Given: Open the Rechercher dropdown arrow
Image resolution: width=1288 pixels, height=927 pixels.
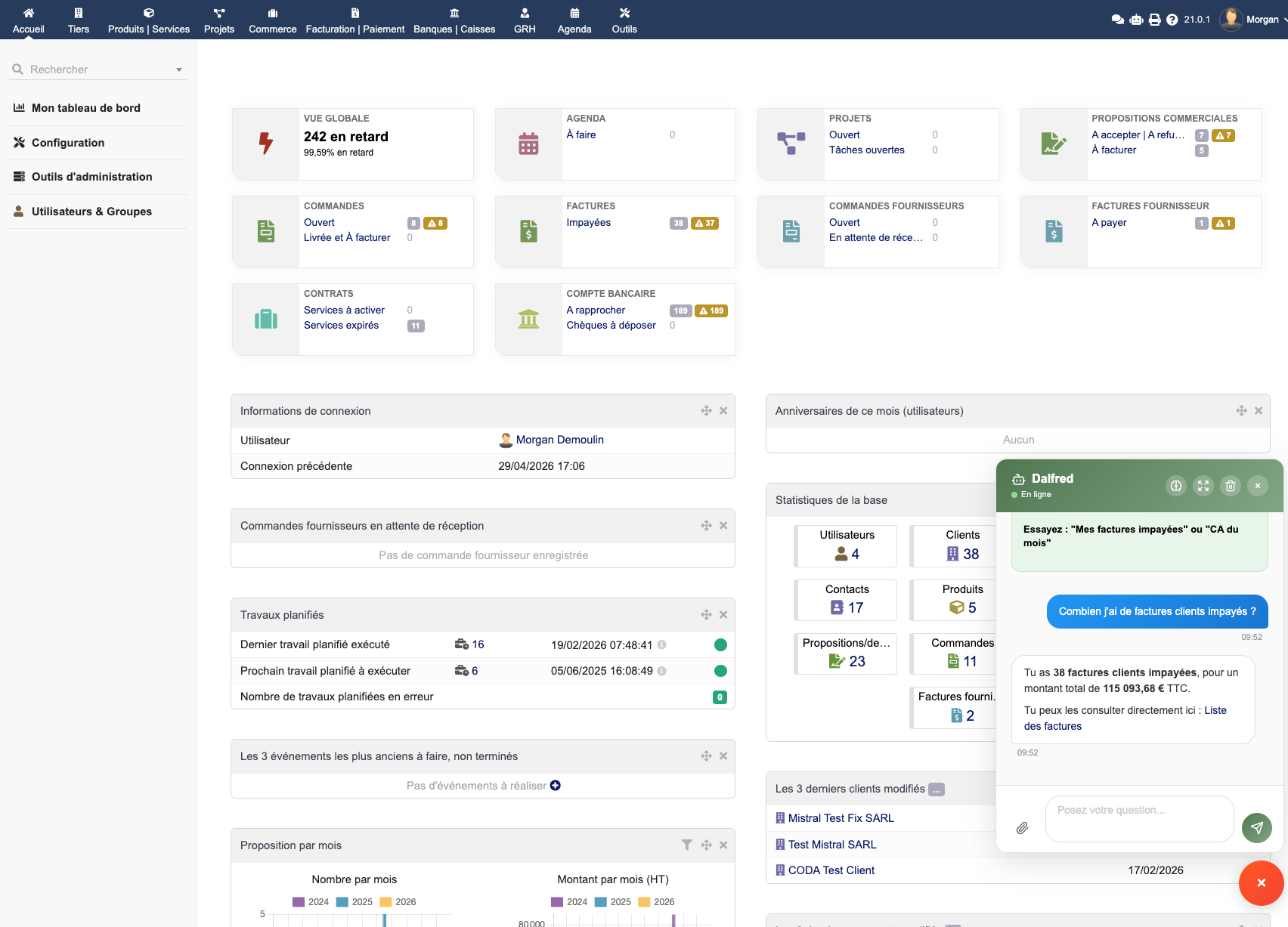Looking at the screenshot, I should pos(179,70).
